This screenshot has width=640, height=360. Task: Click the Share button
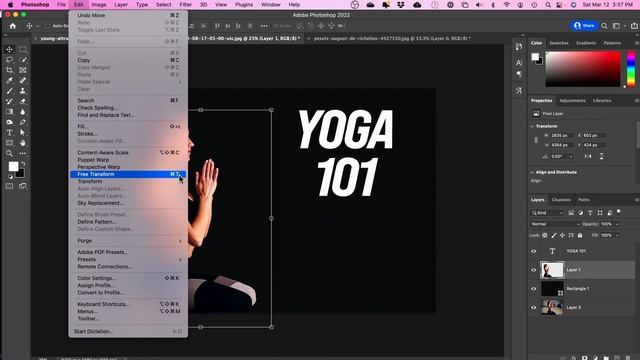tap(584, 26)
